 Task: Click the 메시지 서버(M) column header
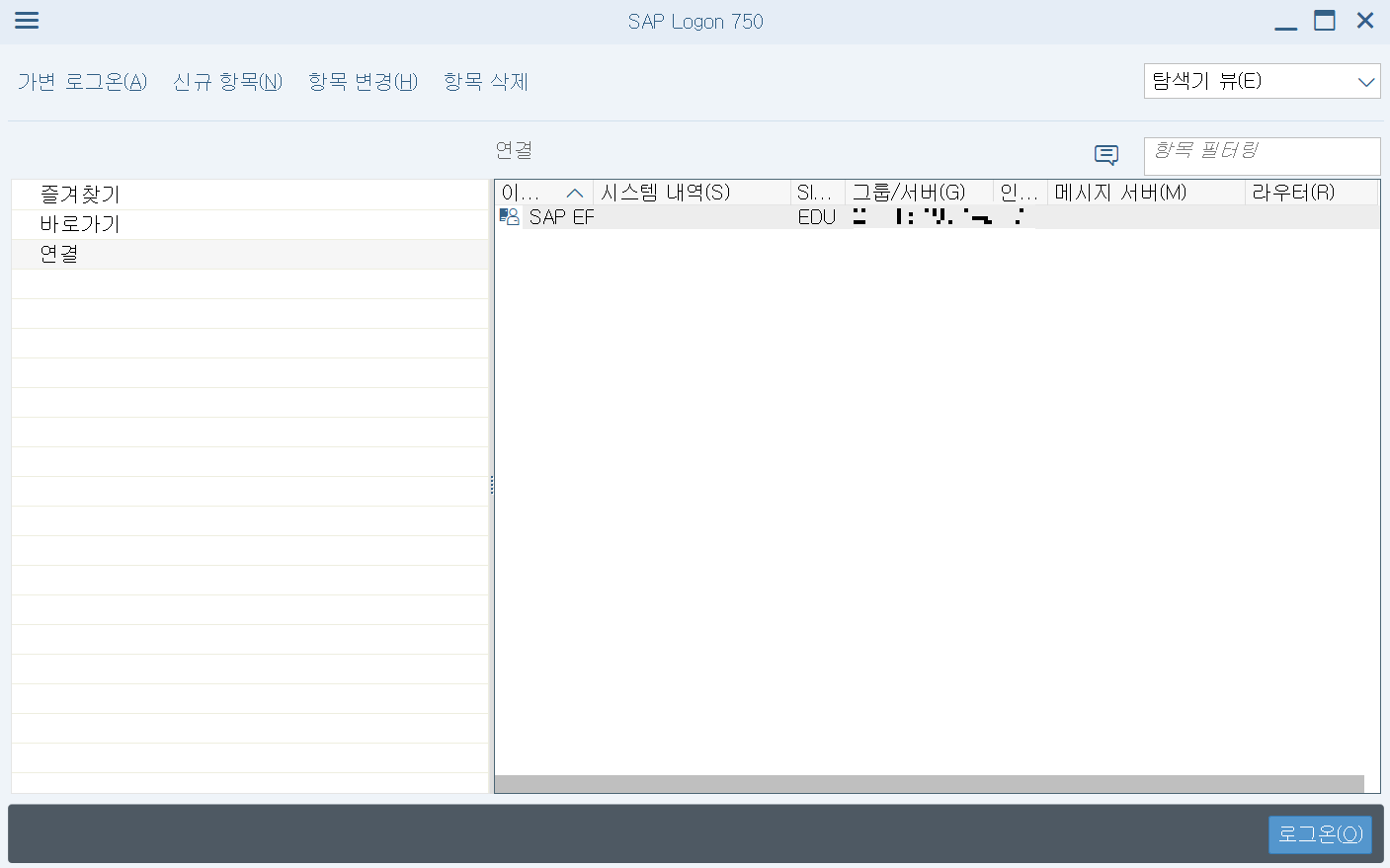tap(1146, 193)
